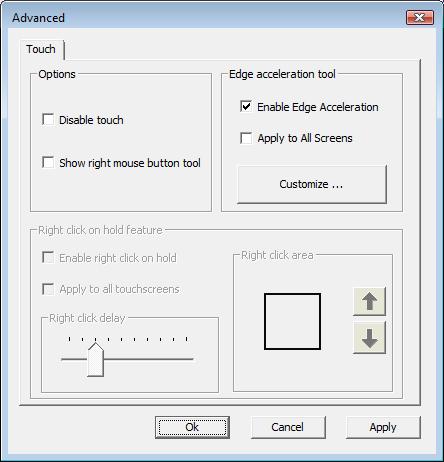Enable Show right mouse button tool
Screen dimensions: 444x462
coord(48,163)
